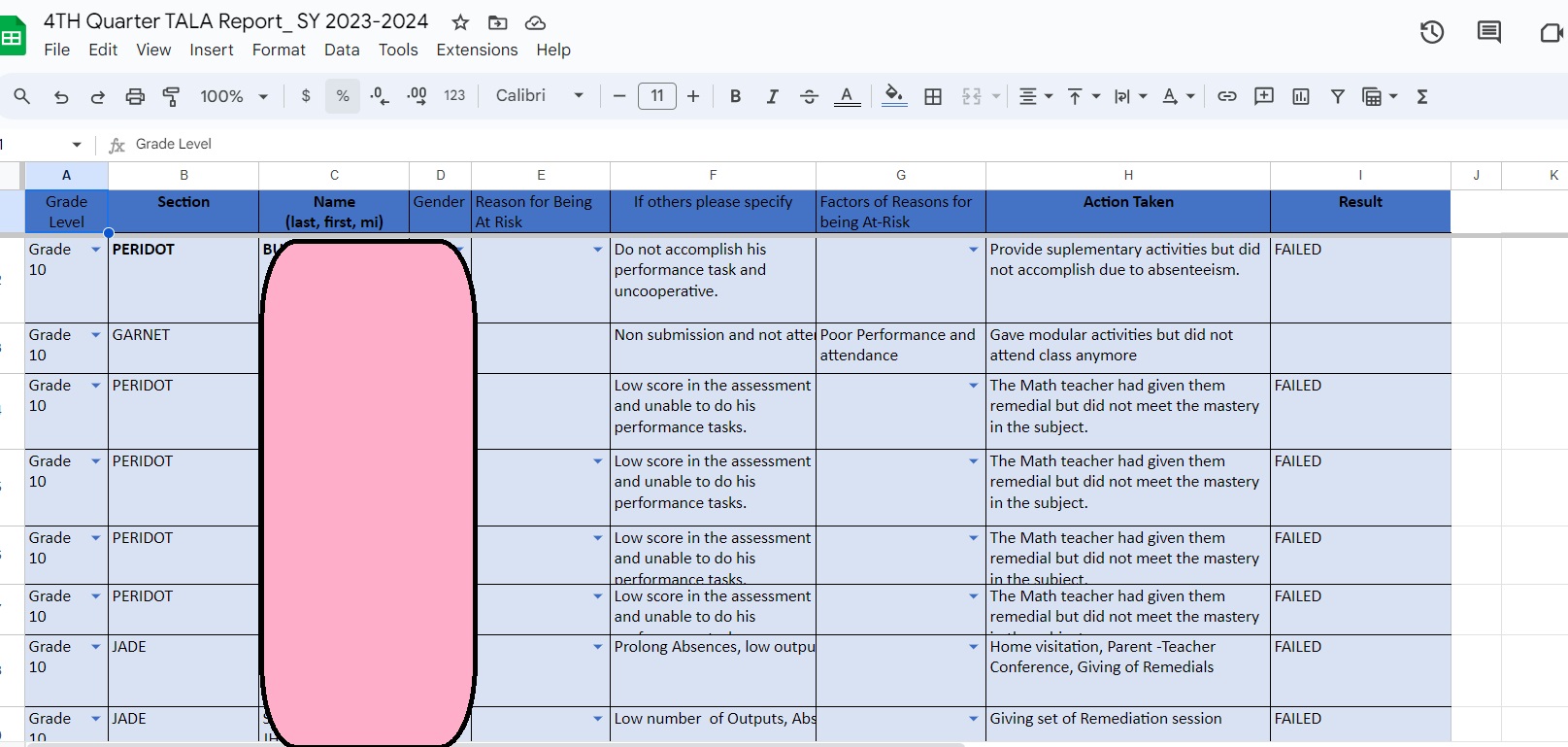Image resolution: width=1568 pixels, height=747 pixels.
Task: Open the functions sigma menu
Action: point(1422,96)
